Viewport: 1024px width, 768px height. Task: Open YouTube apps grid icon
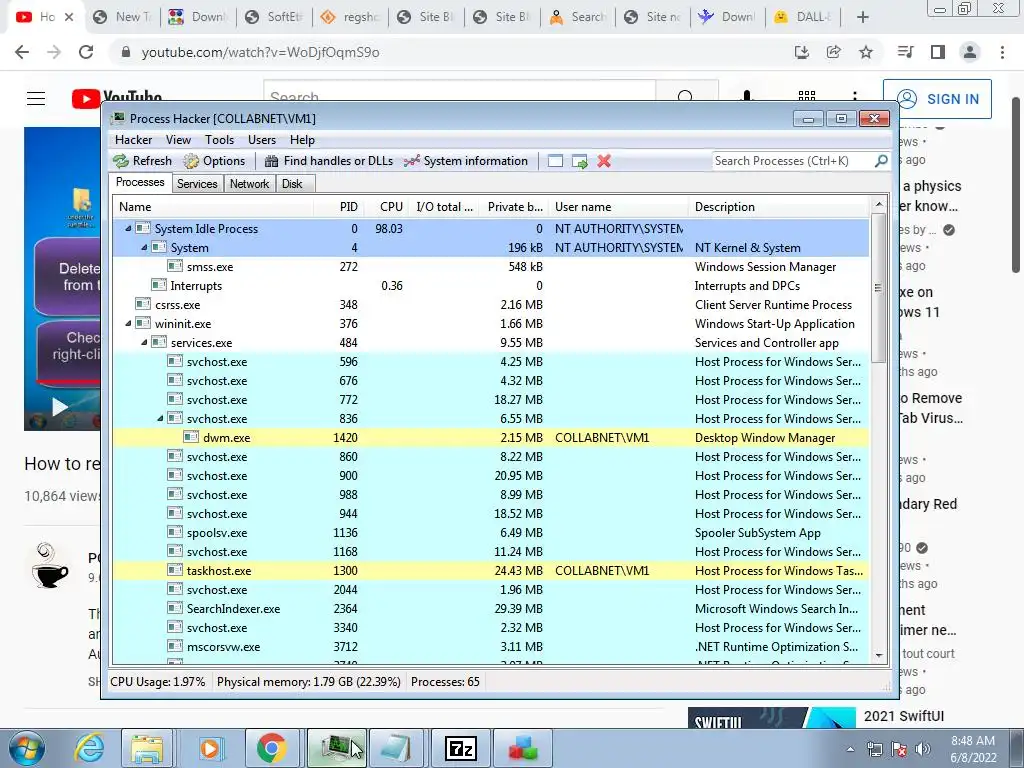(x=807, y=97)
